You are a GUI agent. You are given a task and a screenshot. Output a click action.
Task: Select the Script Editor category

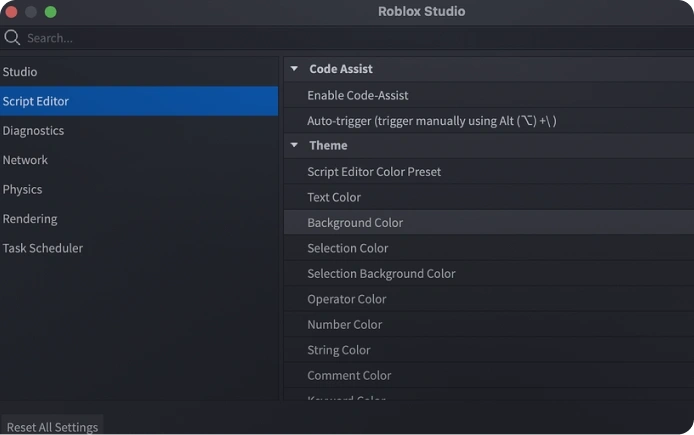click(x=139, y=101)
